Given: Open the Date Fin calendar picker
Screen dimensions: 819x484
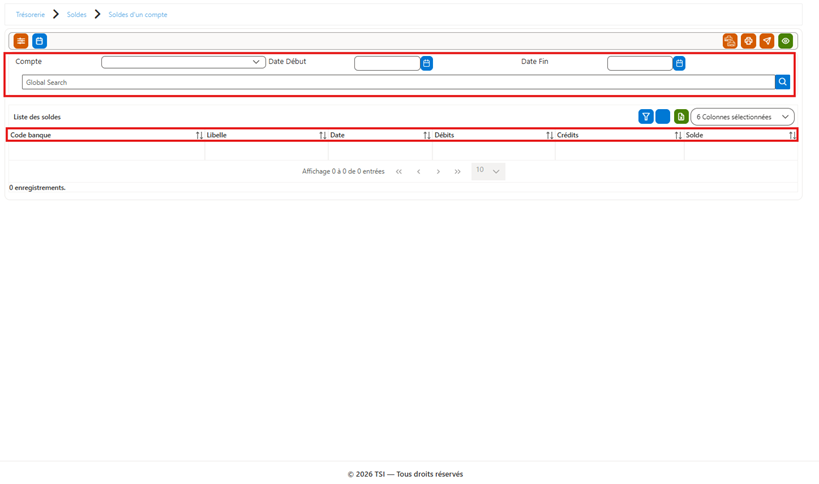Looking at the screenshot, I should coord(679,63).
